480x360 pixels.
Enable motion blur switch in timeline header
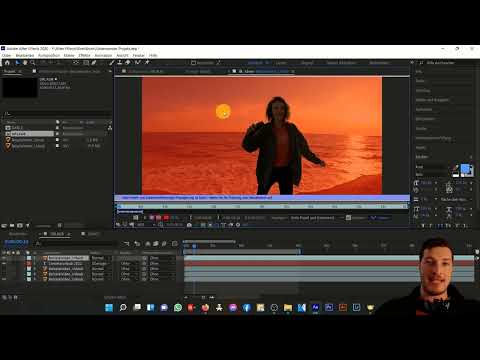[164, 244]
